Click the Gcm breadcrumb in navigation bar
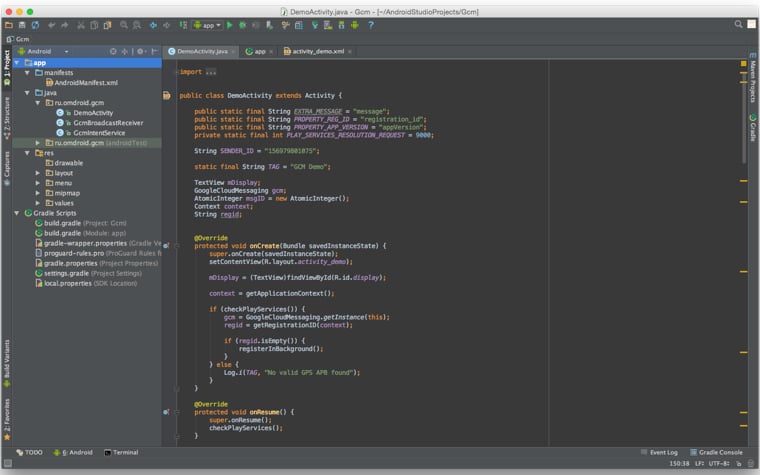The height and width of the screenshot is (475, 760). tap(18, 39)
